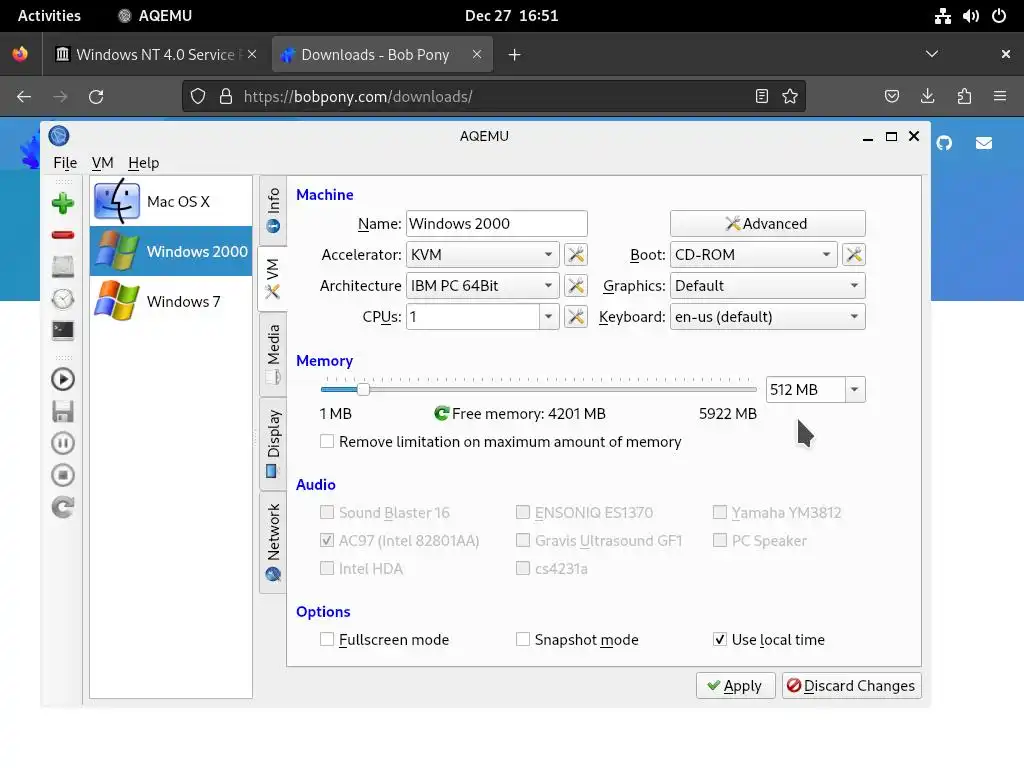Disable Use local time option

tap(720, 639)
